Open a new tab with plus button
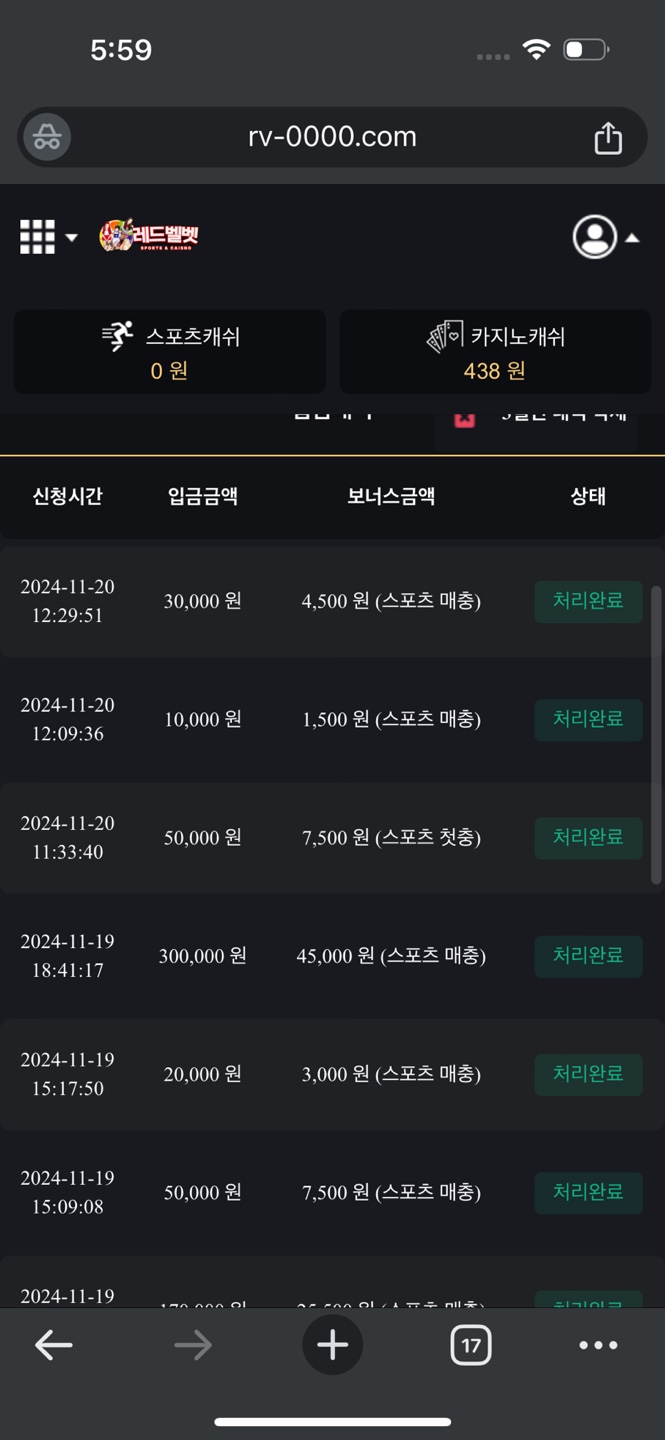Viewport: 665px width, 1440px height. [x=332, y=1345]
